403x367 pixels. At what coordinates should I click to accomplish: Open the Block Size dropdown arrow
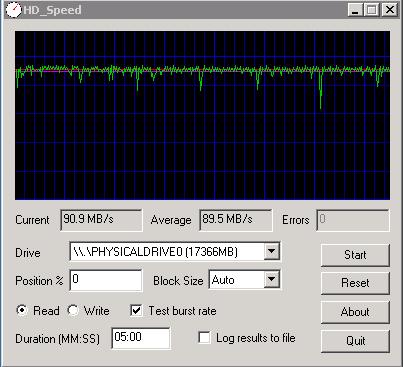(272, 279)
